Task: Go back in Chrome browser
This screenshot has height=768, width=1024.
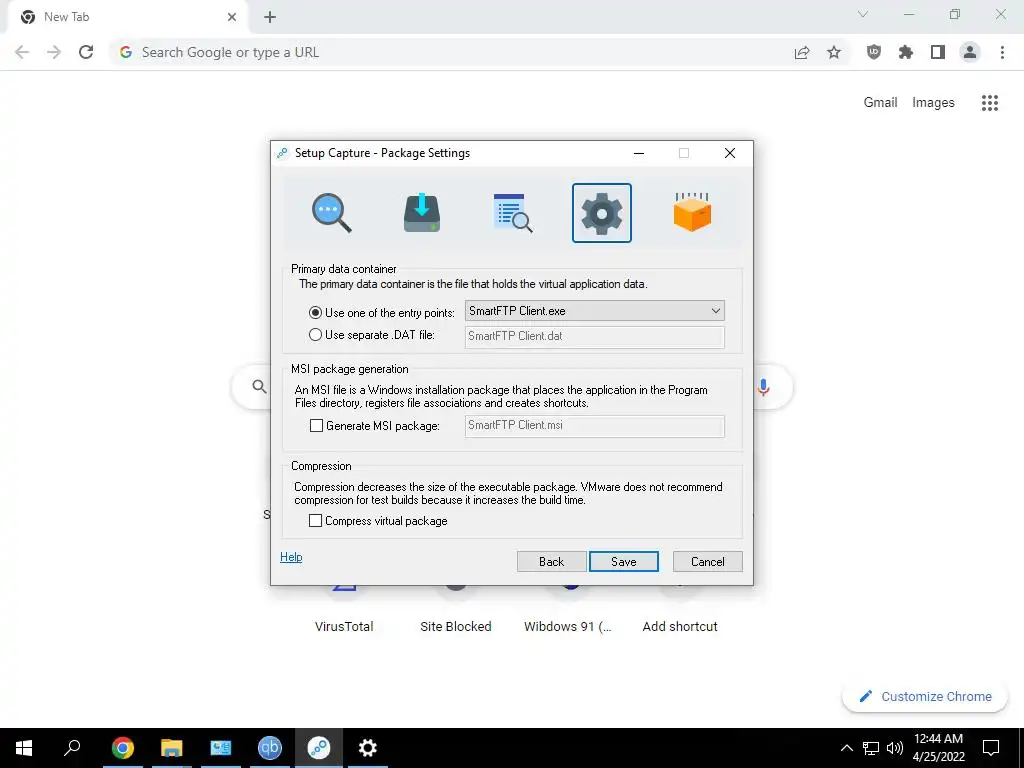Action: tap(22, 52)
